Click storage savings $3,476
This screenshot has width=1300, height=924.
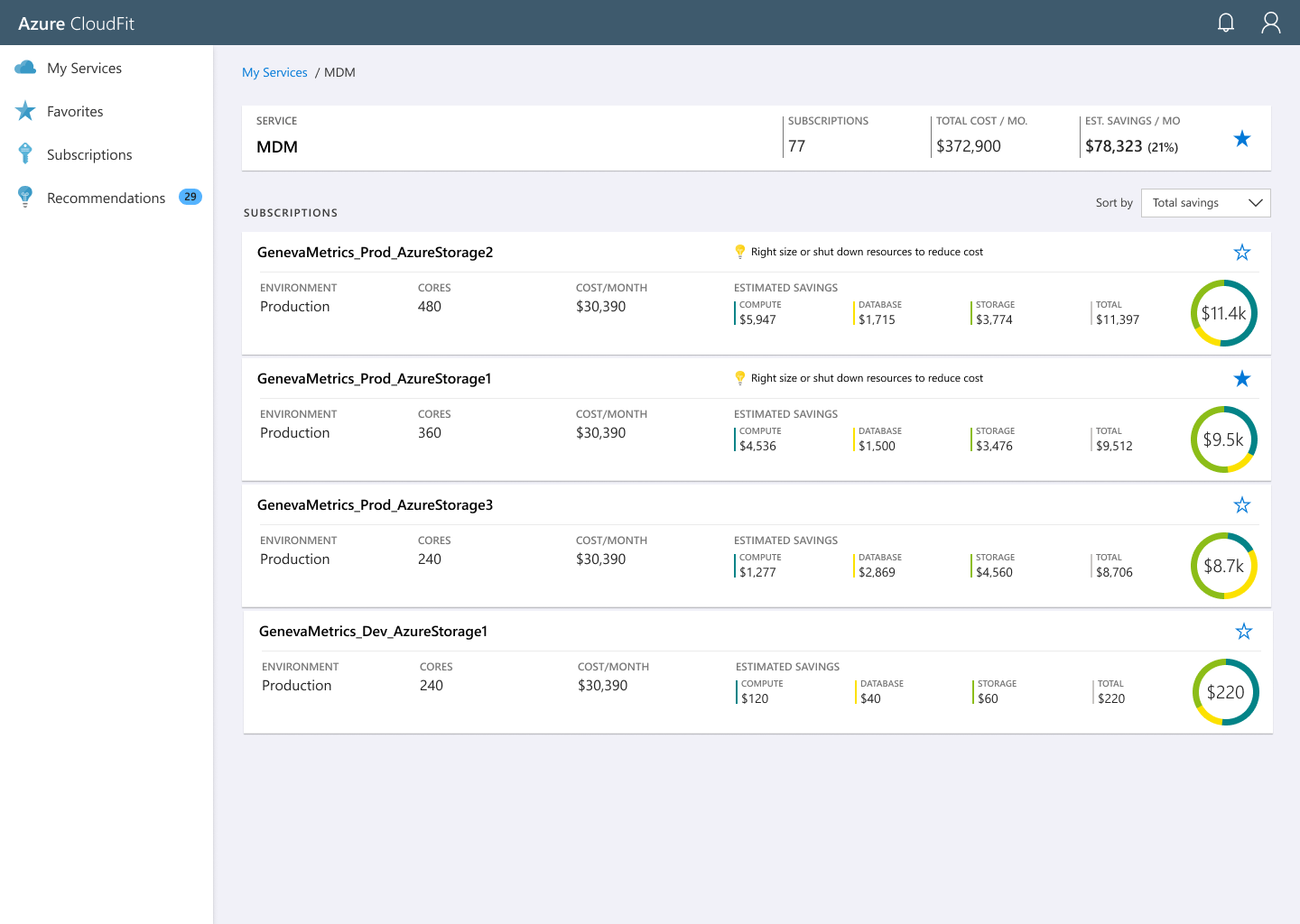(x=994, y=446)
